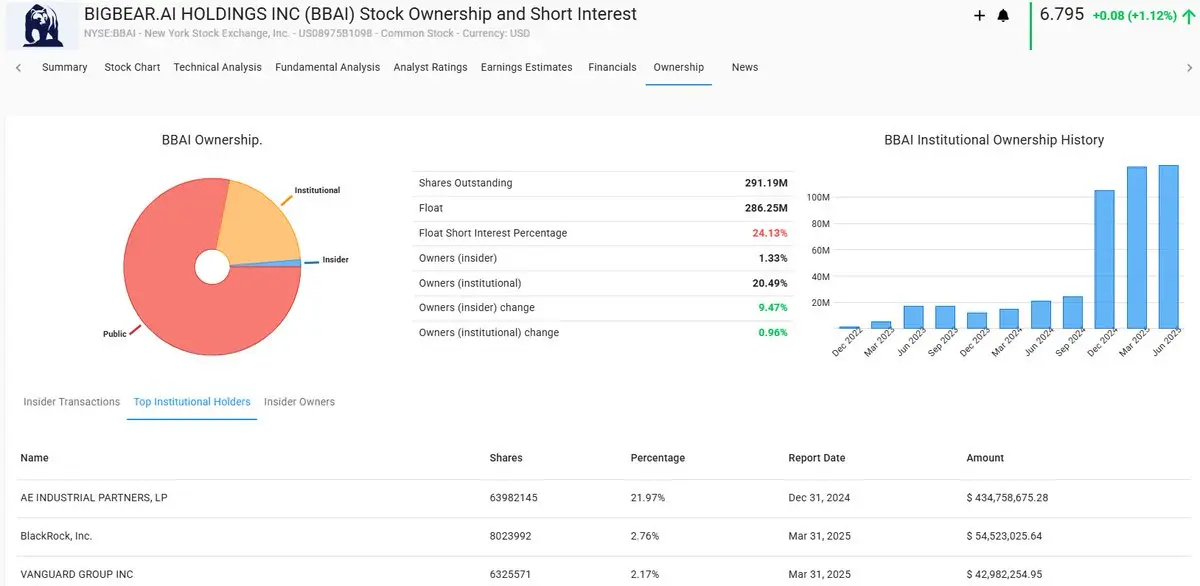Click the Jun 2023 bar in history chart
1200x586 pixels.
[x=913, y=317]
